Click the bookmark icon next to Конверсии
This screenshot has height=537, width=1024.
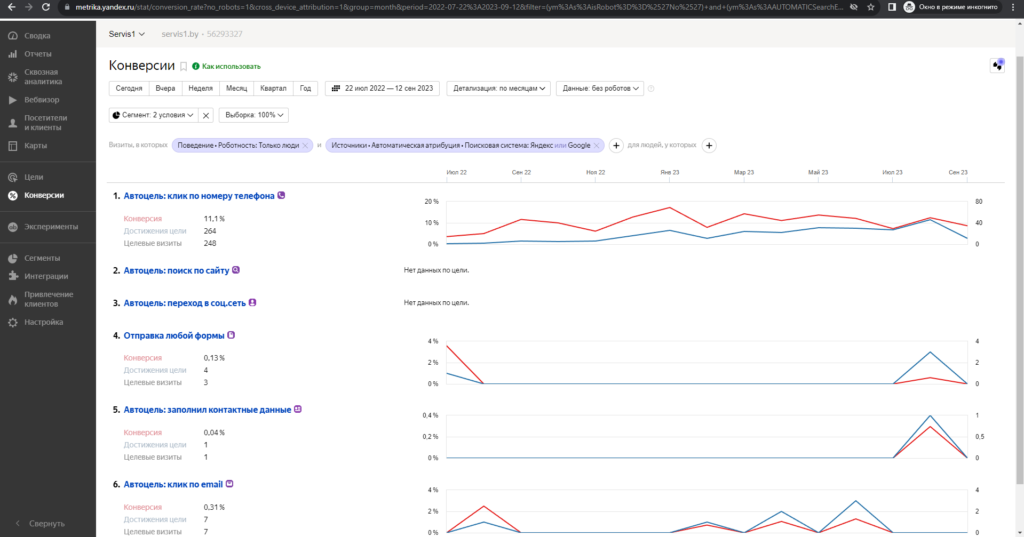tap(184, 66)
